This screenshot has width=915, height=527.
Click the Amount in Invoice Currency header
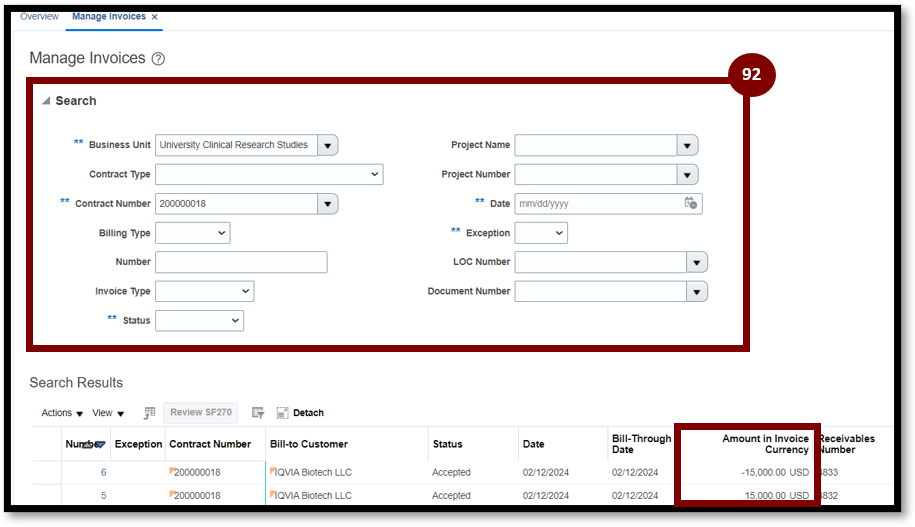[765, 444]
